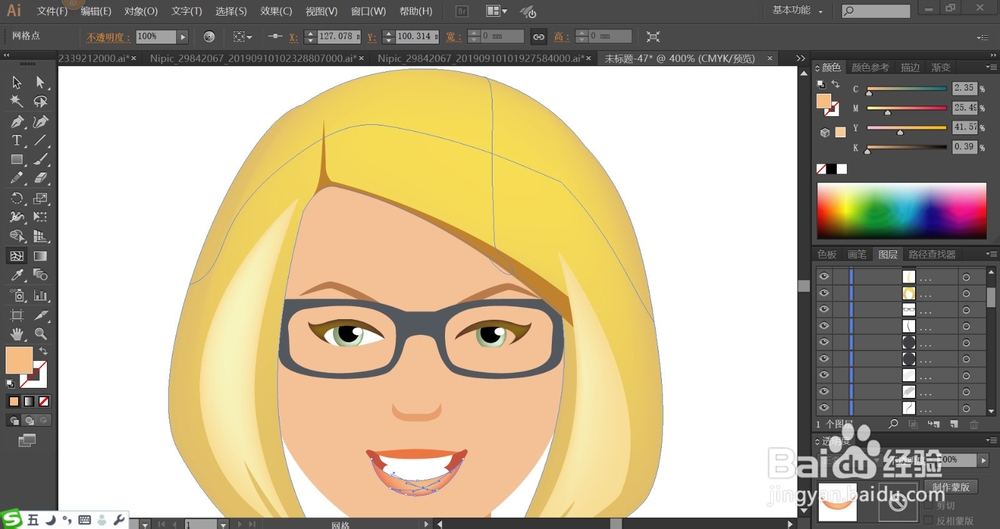The image size is (1000, 529).
Task: Click the 制作蒙版 button
Action: coord(951,487)
